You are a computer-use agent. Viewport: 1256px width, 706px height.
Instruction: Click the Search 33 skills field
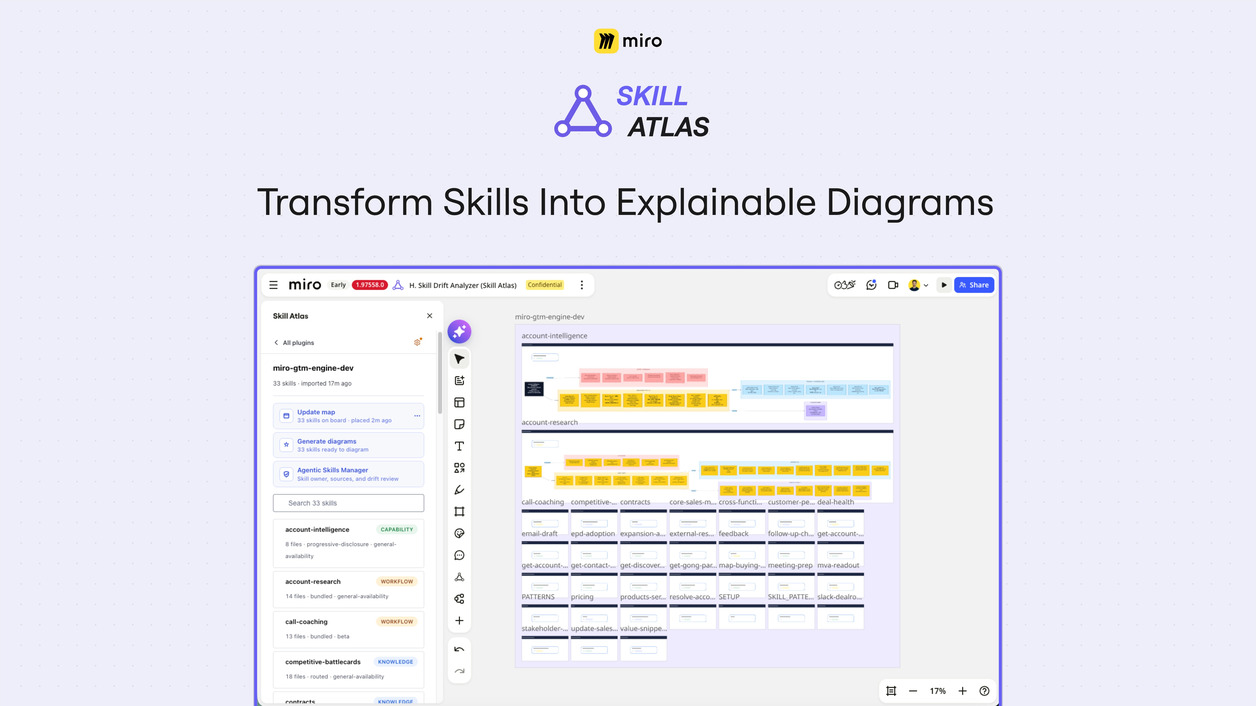[348, 503]
